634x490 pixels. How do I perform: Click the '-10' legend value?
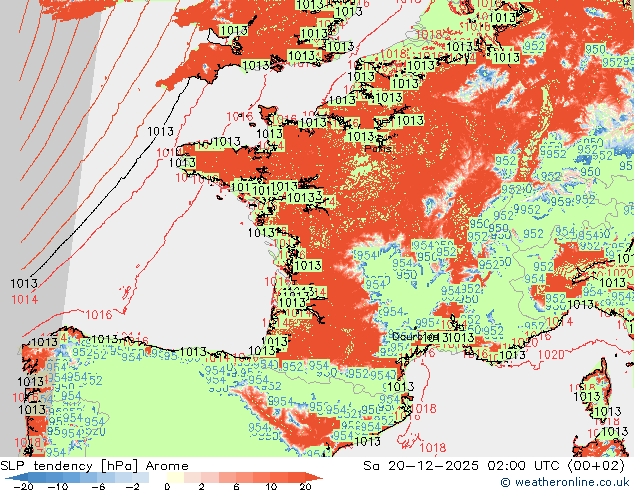[58, 486]
